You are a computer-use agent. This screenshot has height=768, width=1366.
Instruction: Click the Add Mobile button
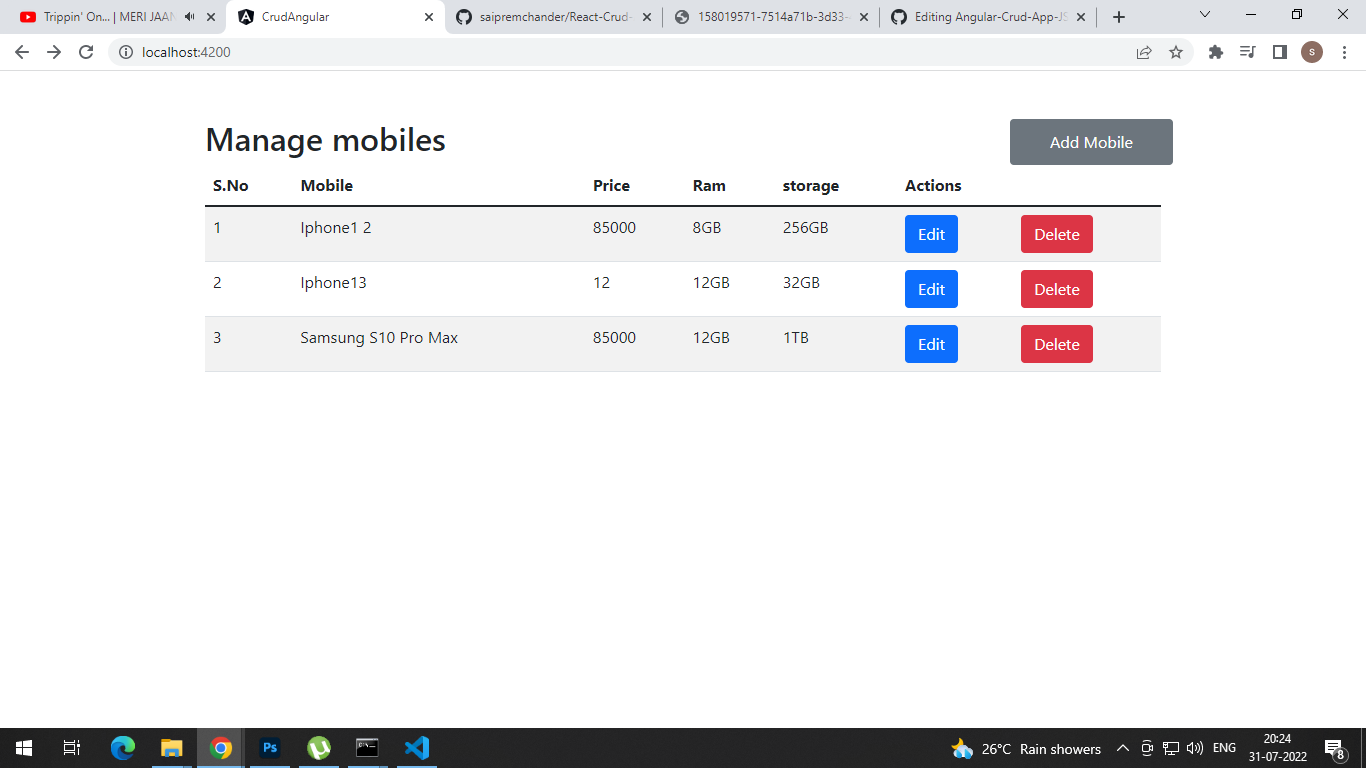pos(1091,142)
